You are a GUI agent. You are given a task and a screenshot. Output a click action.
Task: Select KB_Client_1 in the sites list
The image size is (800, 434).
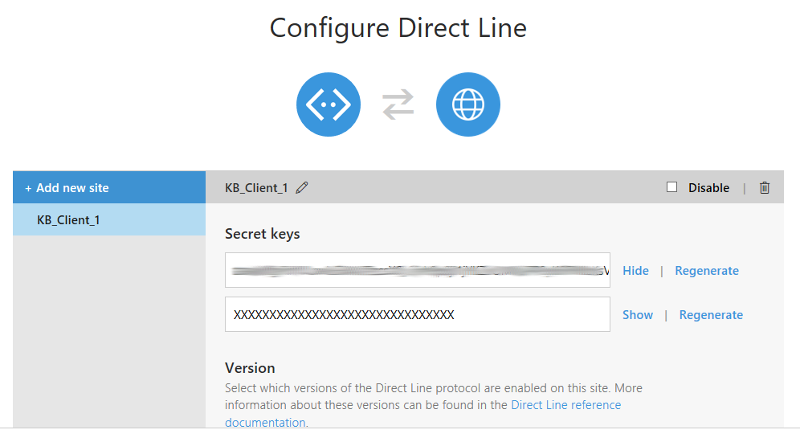[109, 219]
